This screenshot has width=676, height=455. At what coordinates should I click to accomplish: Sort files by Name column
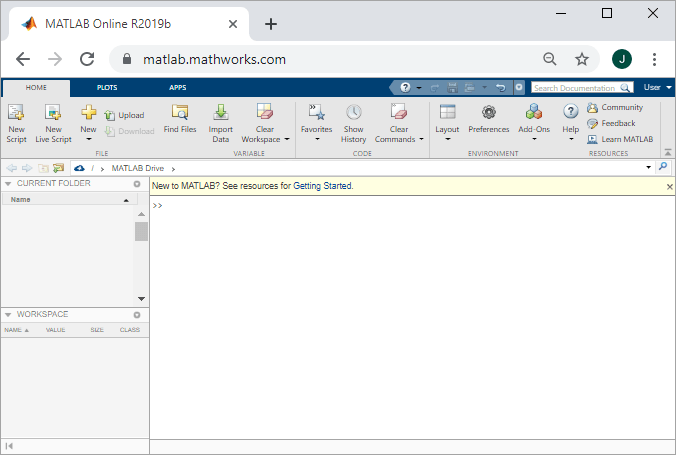pyautogui.click(x=70, y=200)
